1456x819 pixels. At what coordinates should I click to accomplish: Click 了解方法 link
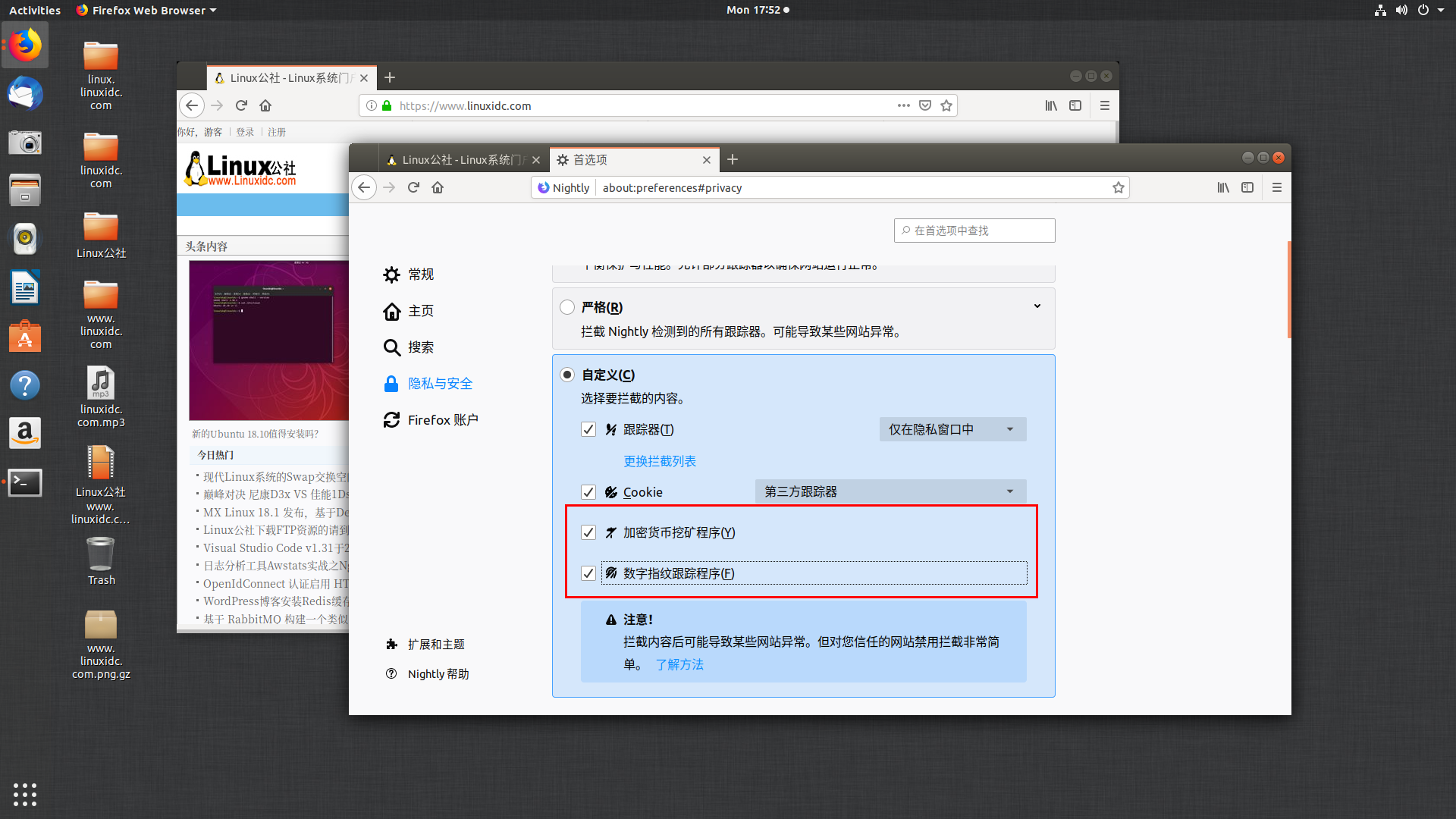tap(679, 664)
